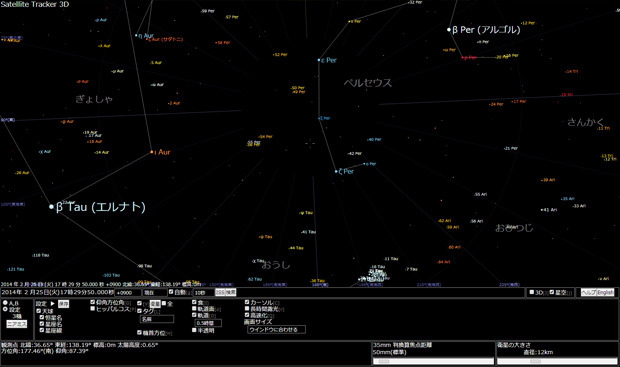
Task: Open the ウインドウに合わせる screen size dropdown
Action: click(x=276, y=329)
